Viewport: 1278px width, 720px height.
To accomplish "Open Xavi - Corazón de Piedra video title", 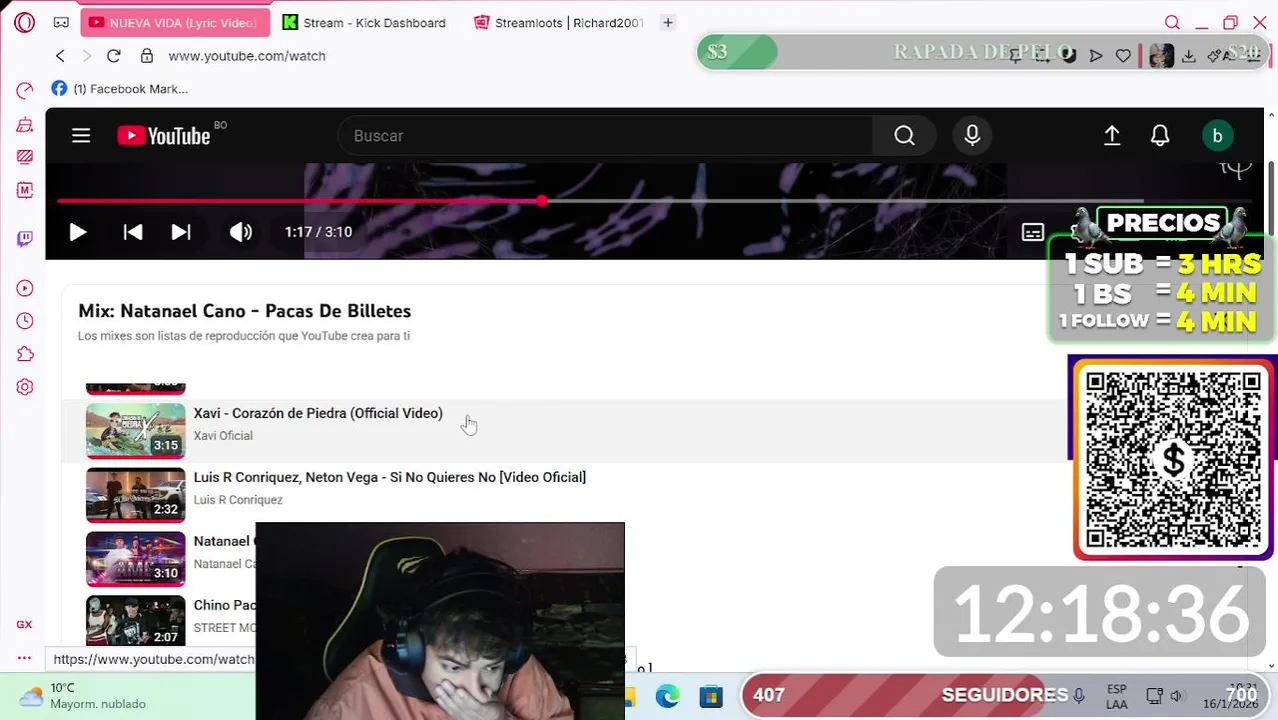I will pos(318,413).
